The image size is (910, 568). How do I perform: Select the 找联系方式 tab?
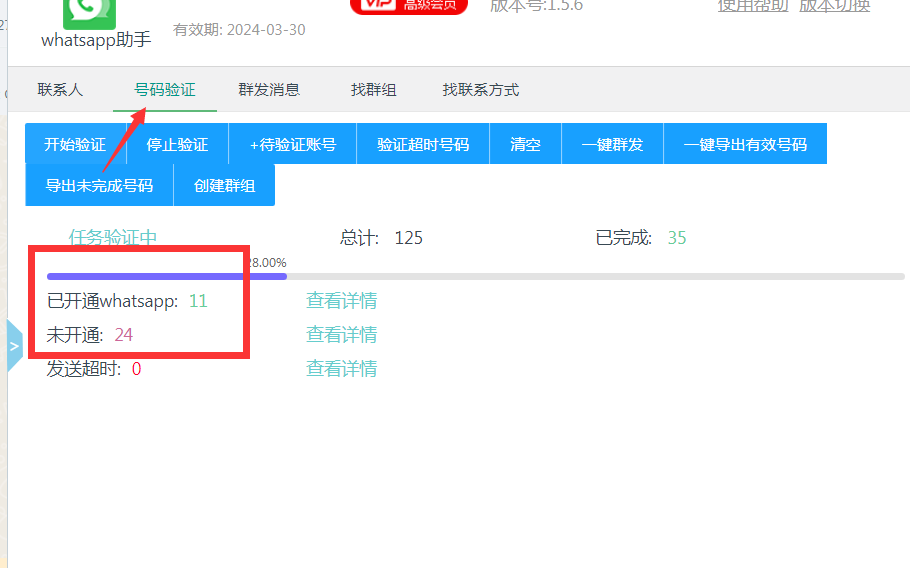click(481, 90)
